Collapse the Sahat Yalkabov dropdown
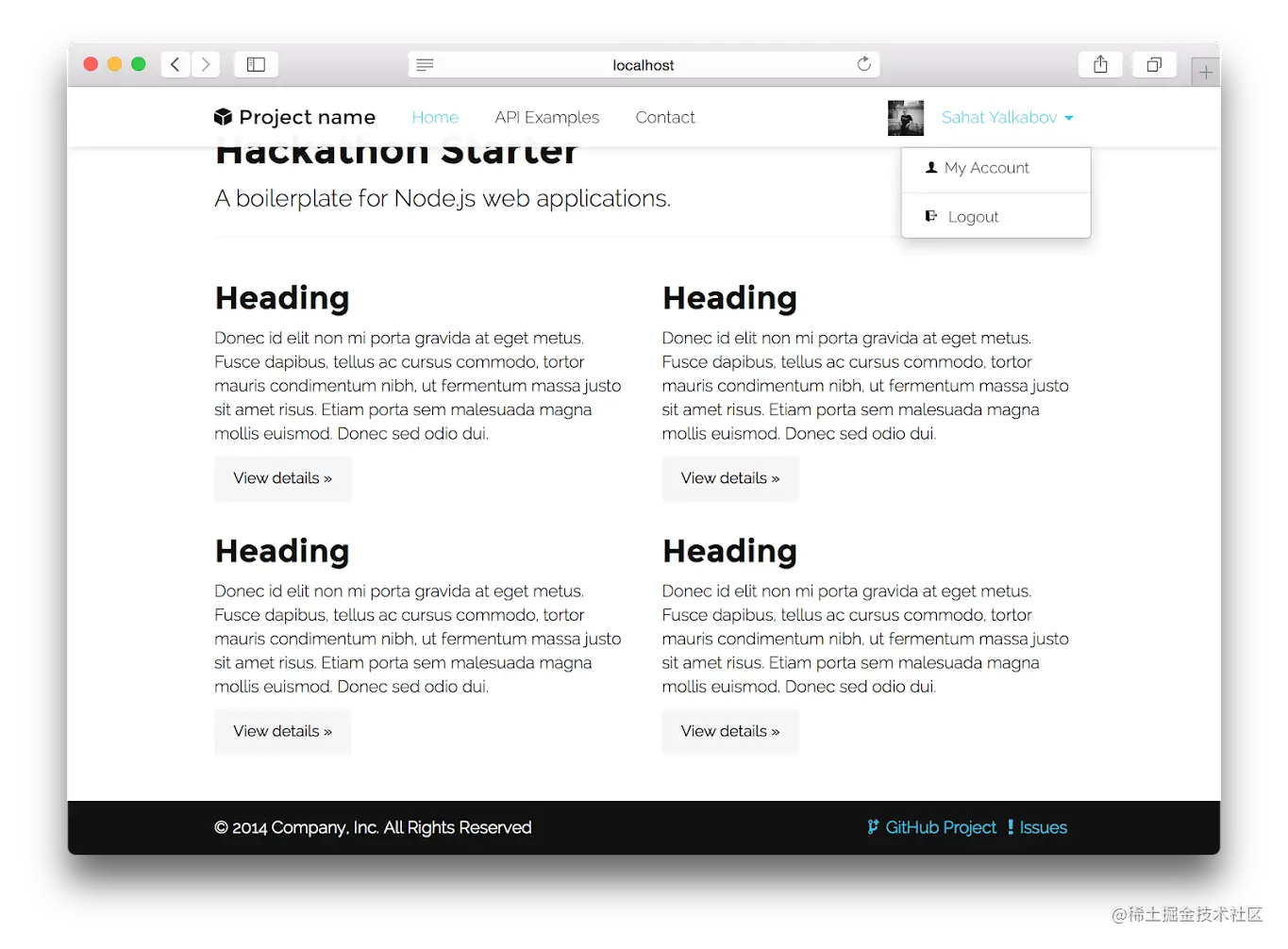Viewport: 1288px width, 949px height. [1007, 117]
